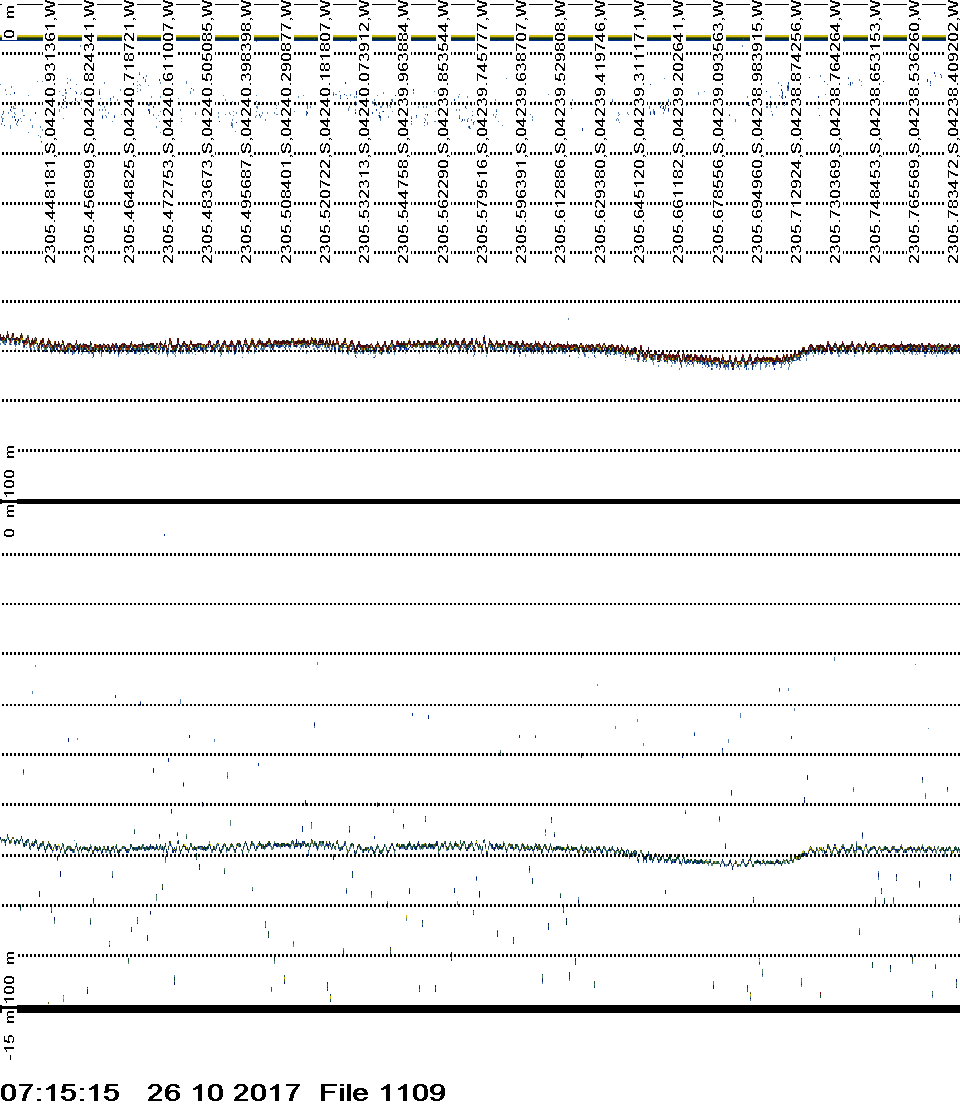Select position label 2305.612886,S,04239.529808,W
The width and height of the screenshot is (960, 1108).
(x=560, y=131)
